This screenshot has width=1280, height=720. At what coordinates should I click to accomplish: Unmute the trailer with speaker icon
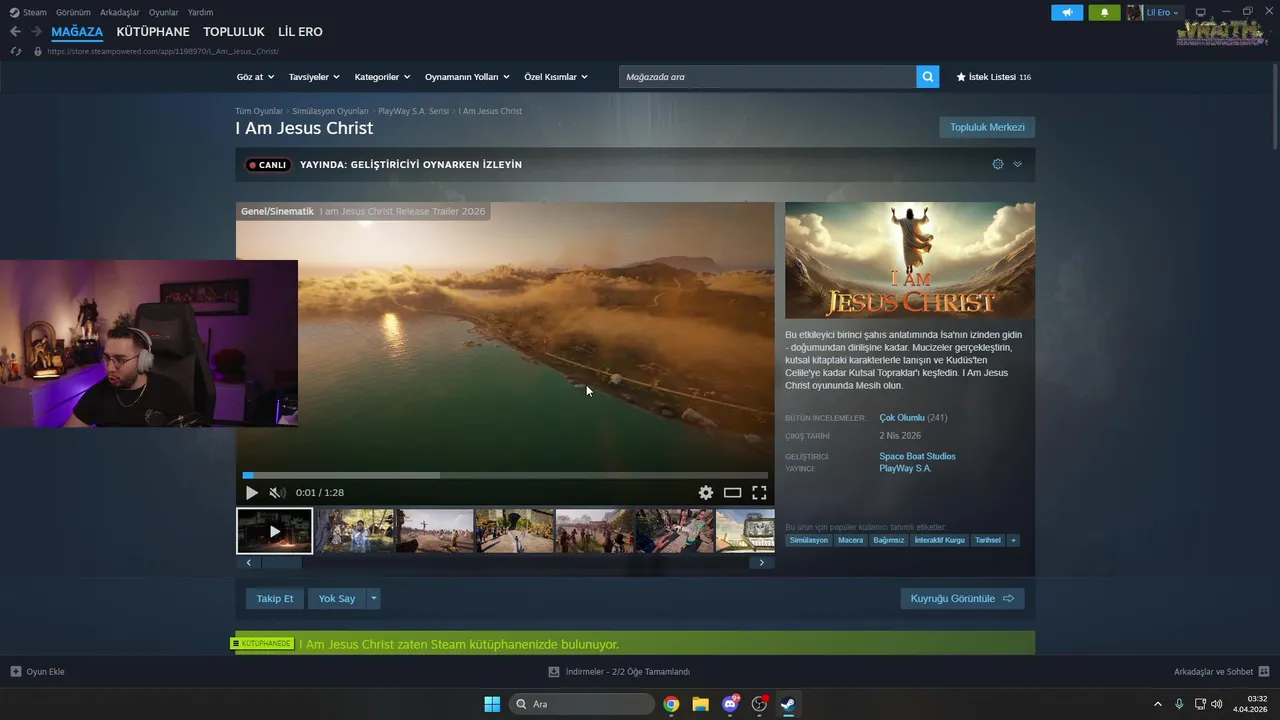tap(277, 493)
